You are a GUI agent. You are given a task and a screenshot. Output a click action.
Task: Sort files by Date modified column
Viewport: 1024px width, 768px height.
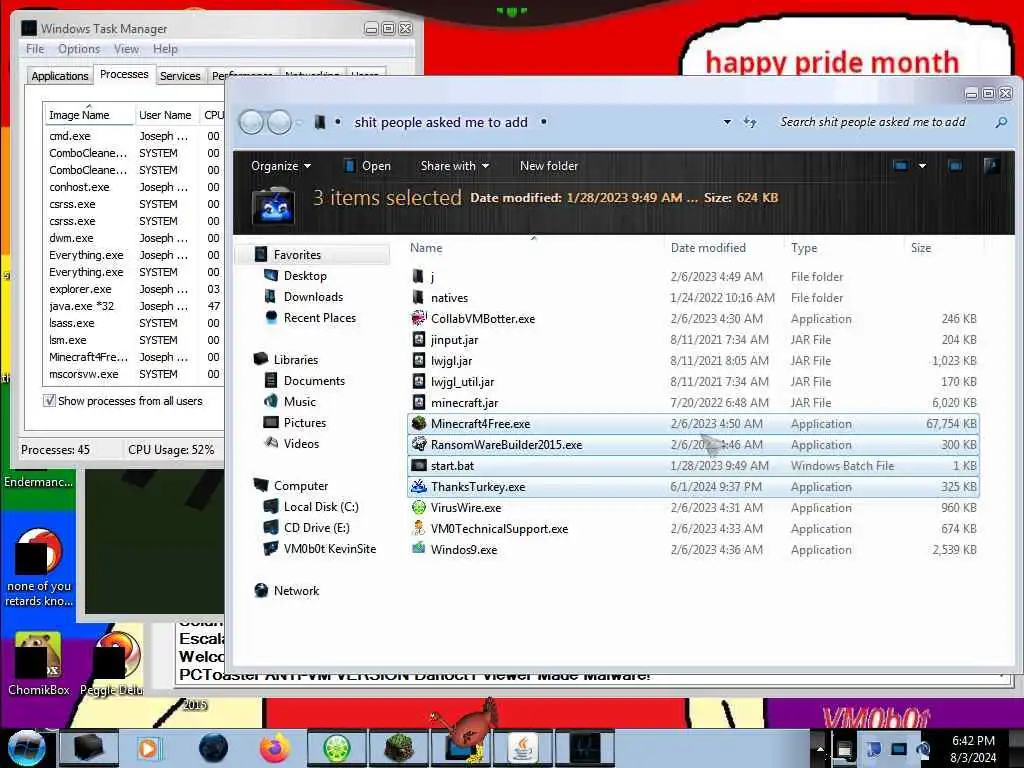point(708,248)
